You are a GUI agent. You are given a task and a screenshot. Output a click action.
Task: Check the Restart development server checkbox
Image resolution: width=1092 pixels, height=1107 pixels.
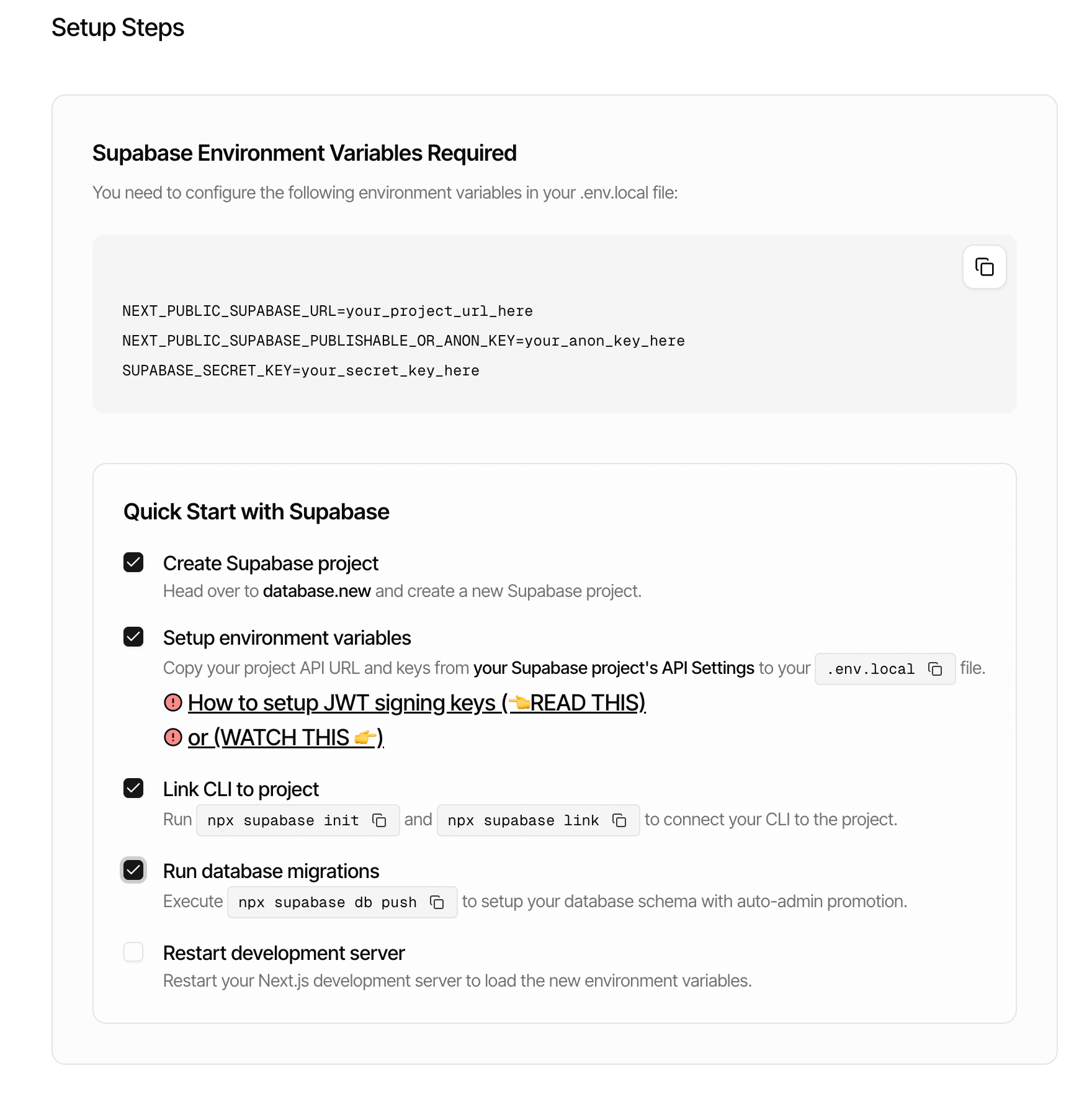(x=133, y=952)
